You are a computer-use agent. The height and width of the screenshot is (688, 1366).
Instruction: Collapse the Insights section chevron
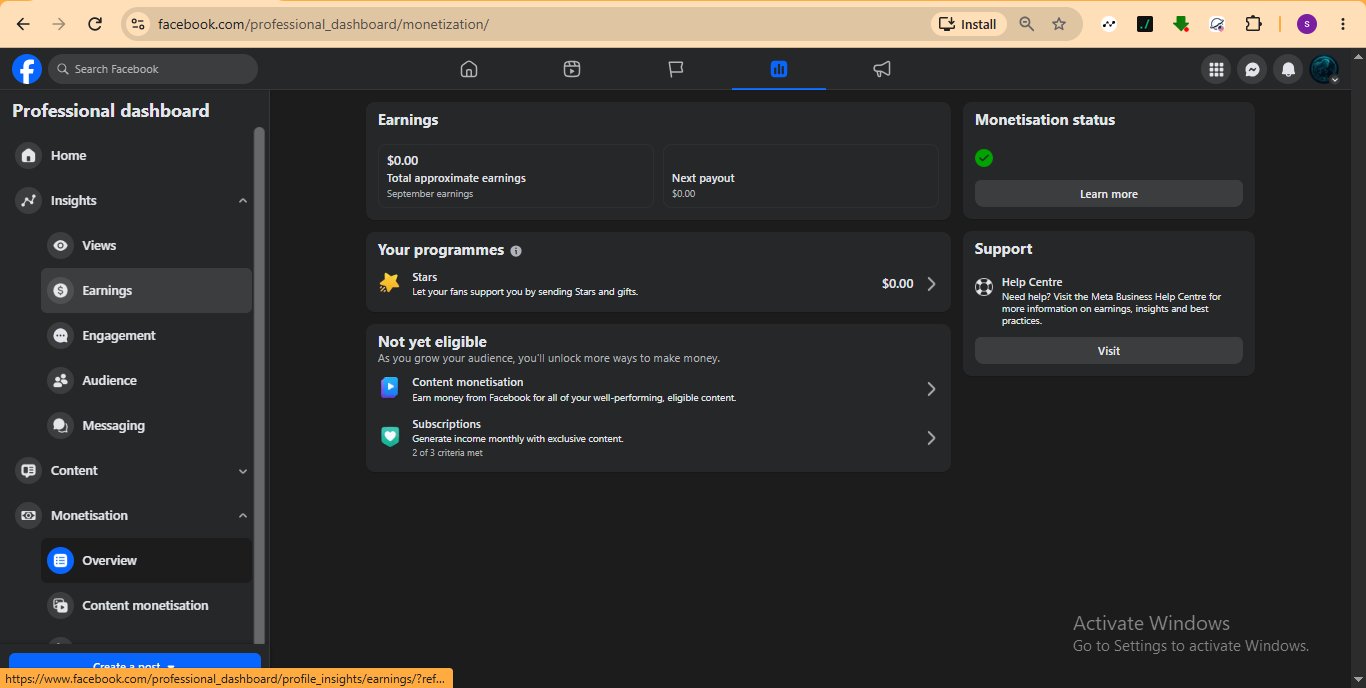(x=242, y=201)
